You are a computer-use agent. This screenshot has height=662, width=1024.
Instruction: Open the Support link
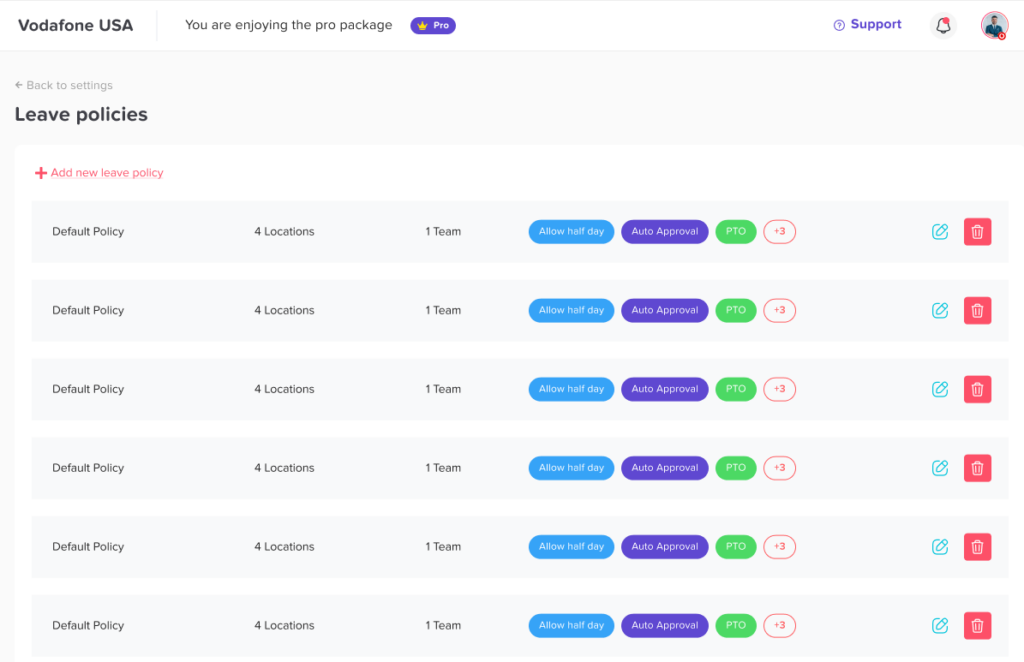(x=867, y=25)
